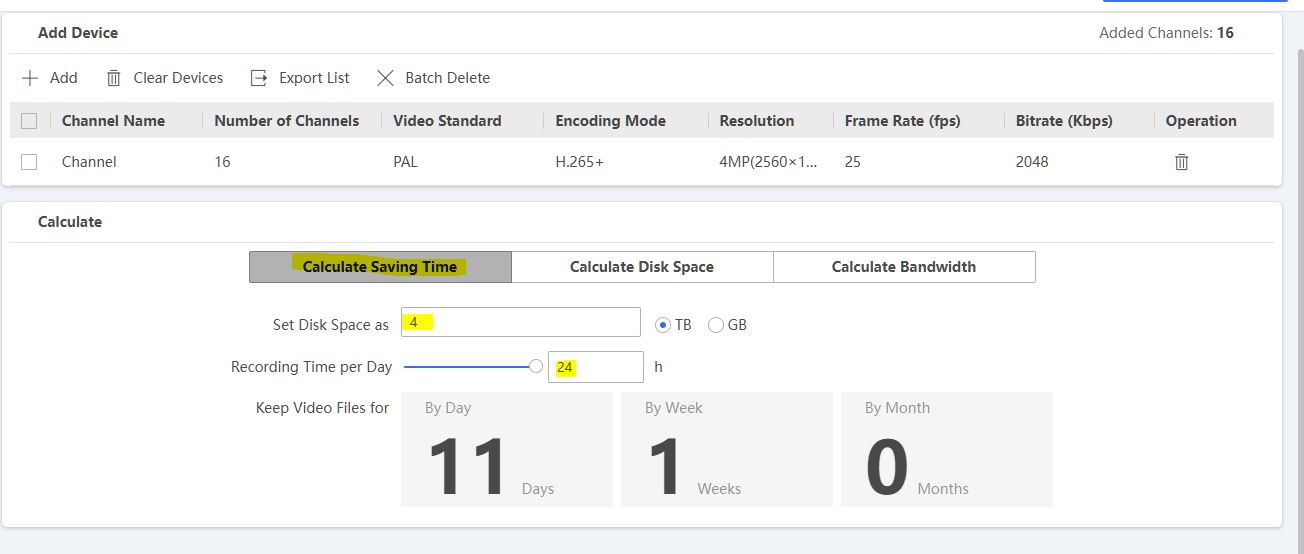The image size is (1304, 554).
Task: Click the Export List icon
Action: [x=259, y=78]
